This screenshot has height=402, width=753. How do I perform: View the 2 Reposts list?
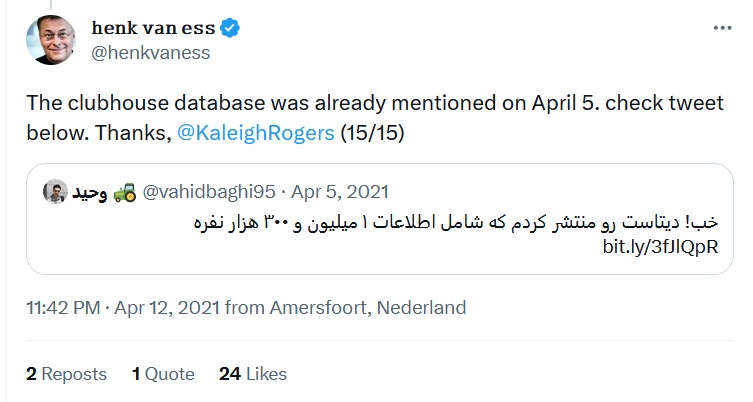coord(66,374)
